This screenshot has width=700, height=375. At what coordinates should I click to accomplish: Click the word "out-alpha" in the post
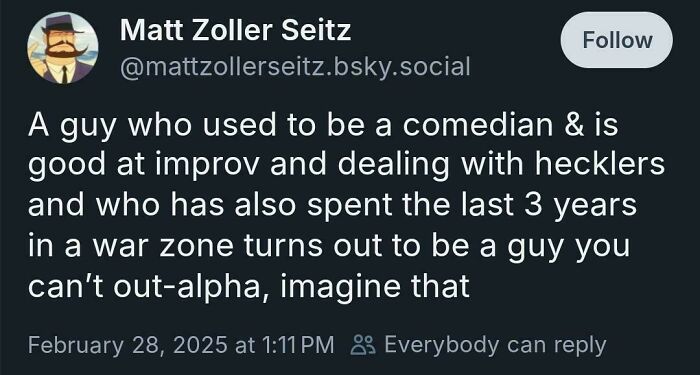pos(187,286)
